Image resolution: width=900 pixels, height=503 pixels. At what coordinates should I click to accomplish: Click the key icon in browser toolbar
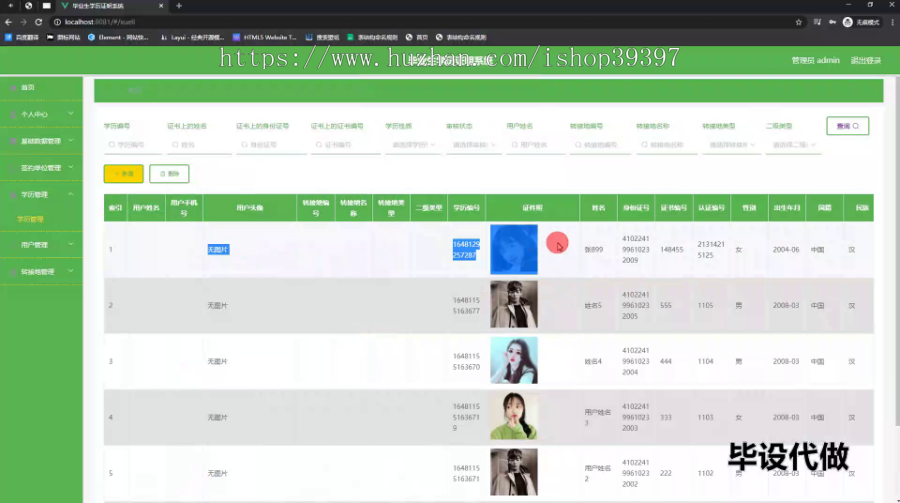(832, 22)
